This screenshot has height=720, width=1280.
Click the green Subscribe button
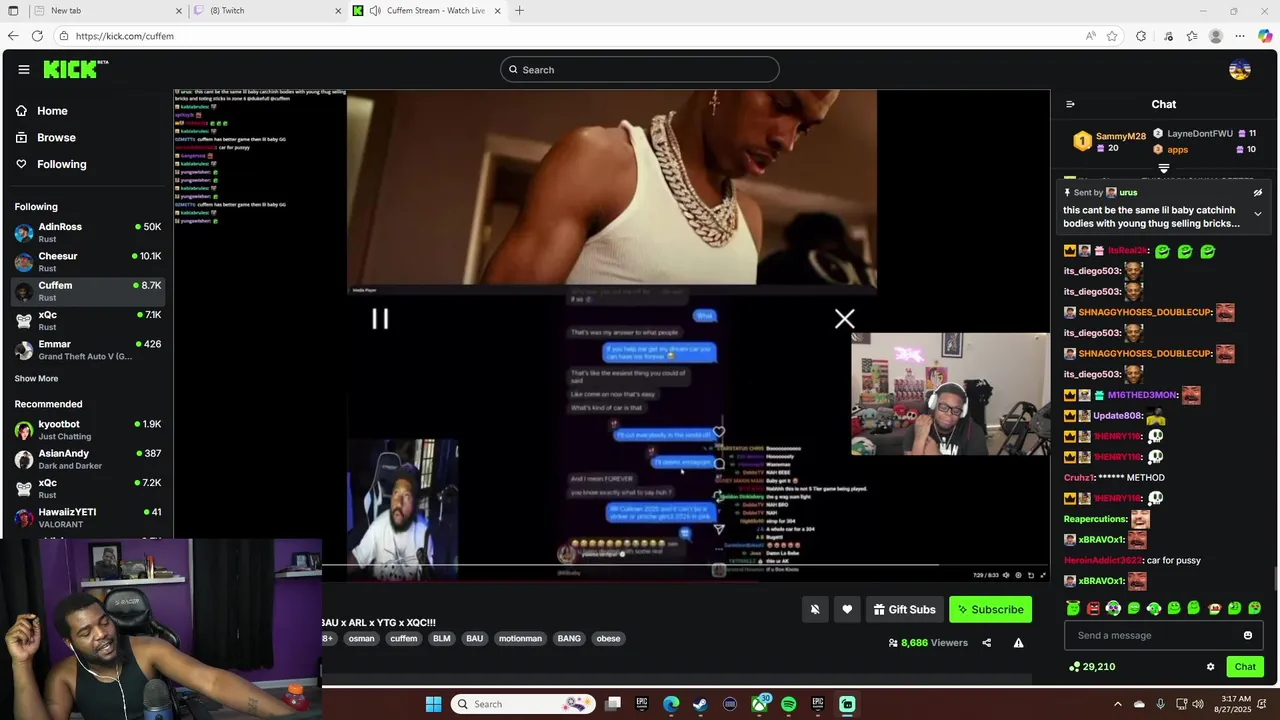[990, 609]
